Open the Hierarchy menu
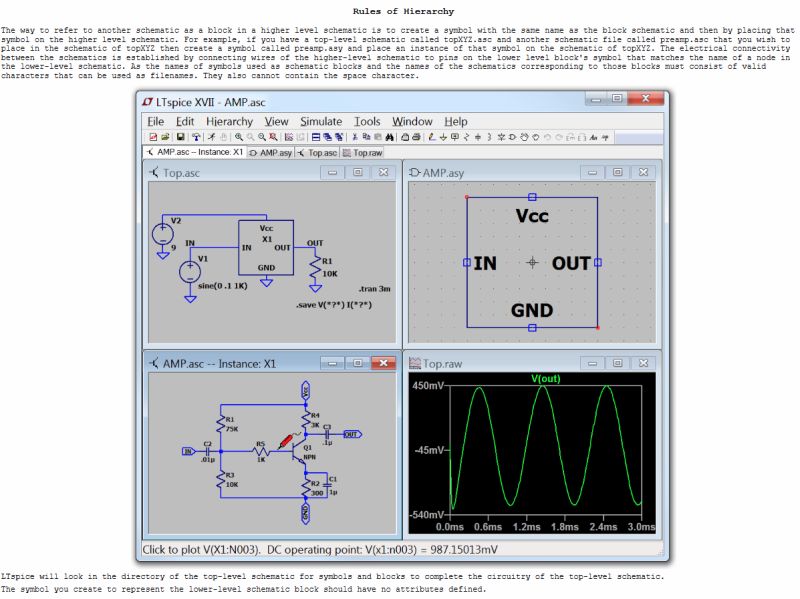 (228, 121)
